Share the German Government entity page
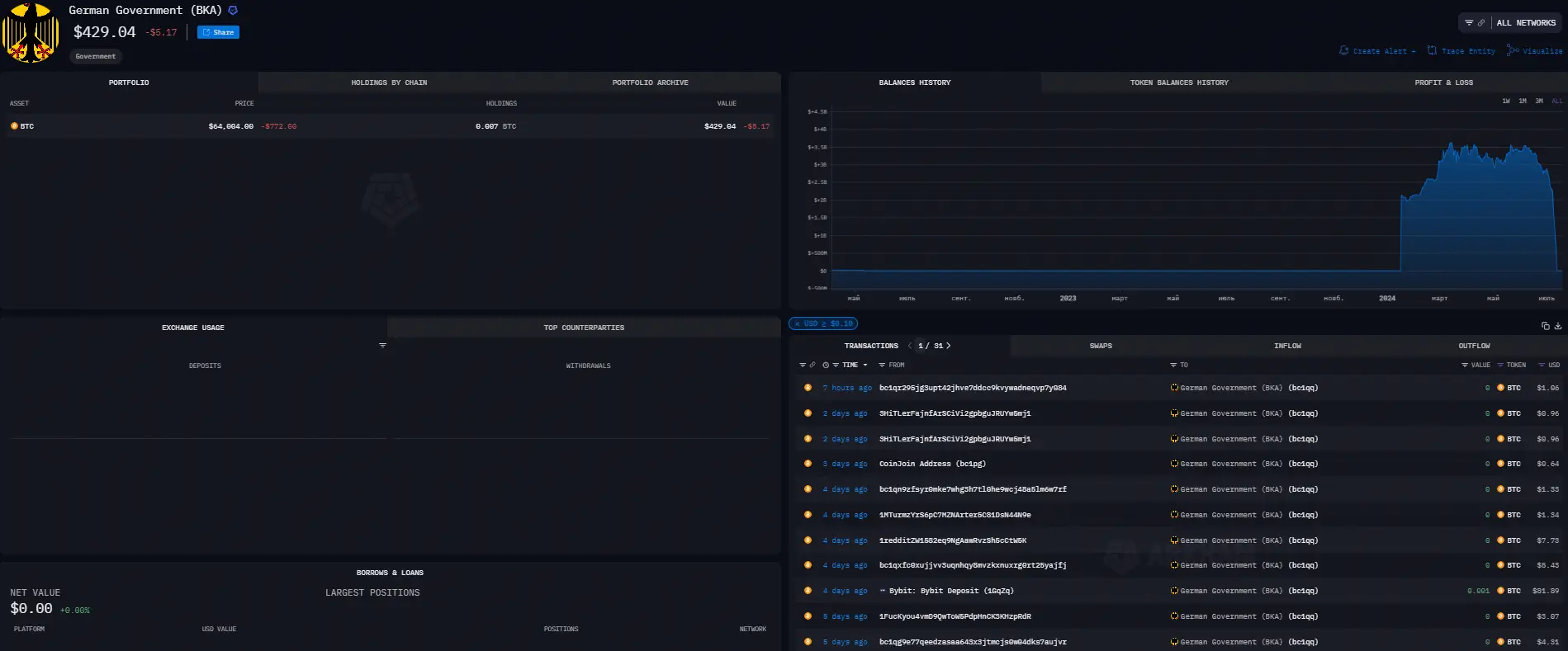Viewport: 1568px width, 651px height. 218,32
